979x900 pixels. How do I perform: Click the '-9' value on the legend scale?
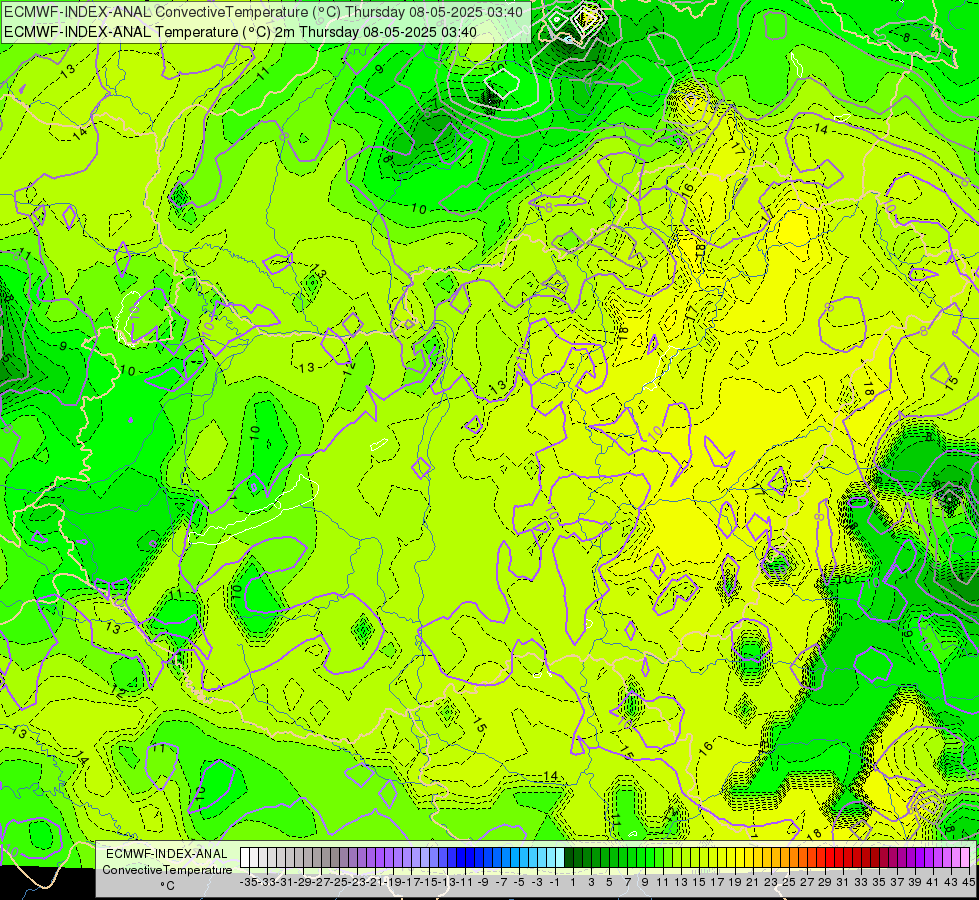pos(483,882)
